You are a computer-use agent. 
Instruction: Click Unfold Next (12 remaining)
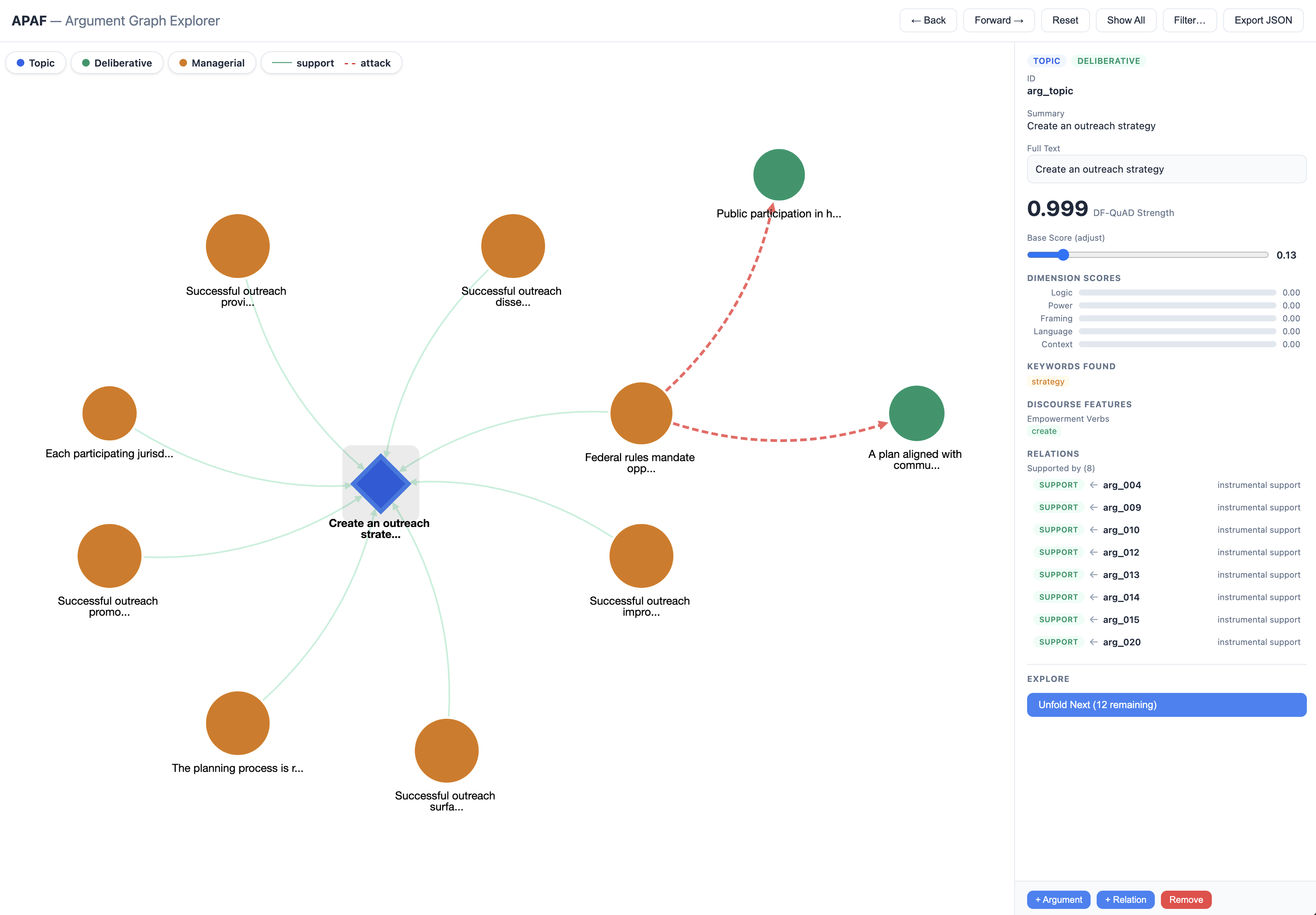(1167, 705)
